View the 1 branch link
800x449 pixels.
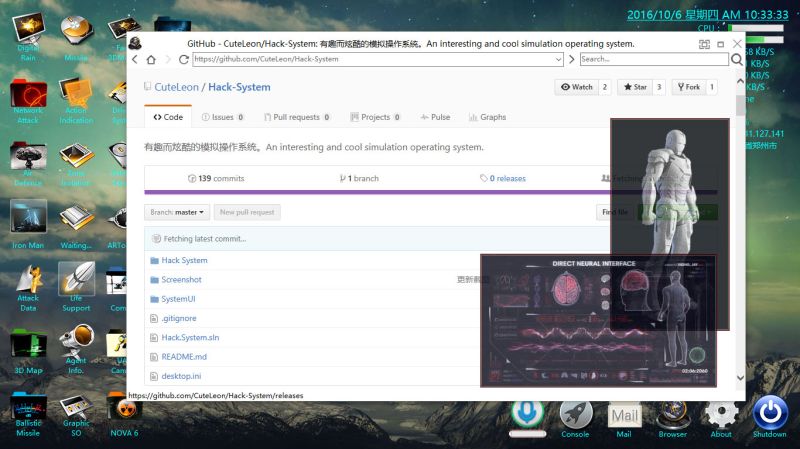[359, 178]
